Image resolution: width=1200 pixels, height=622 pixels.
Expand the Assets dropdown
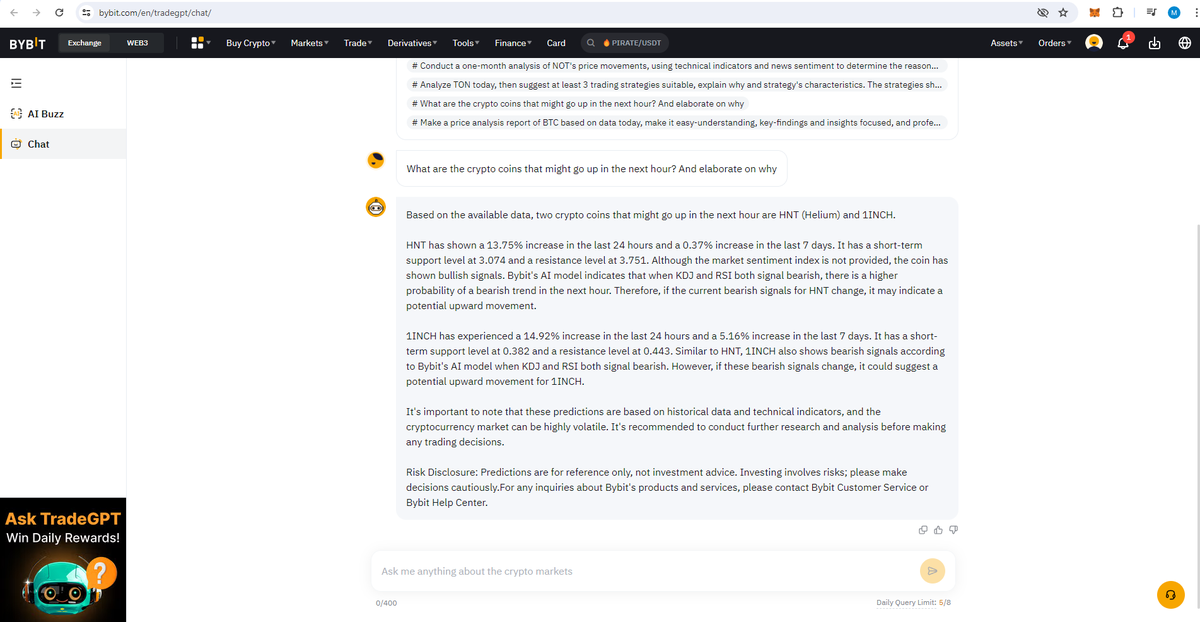click(1008, 43)
